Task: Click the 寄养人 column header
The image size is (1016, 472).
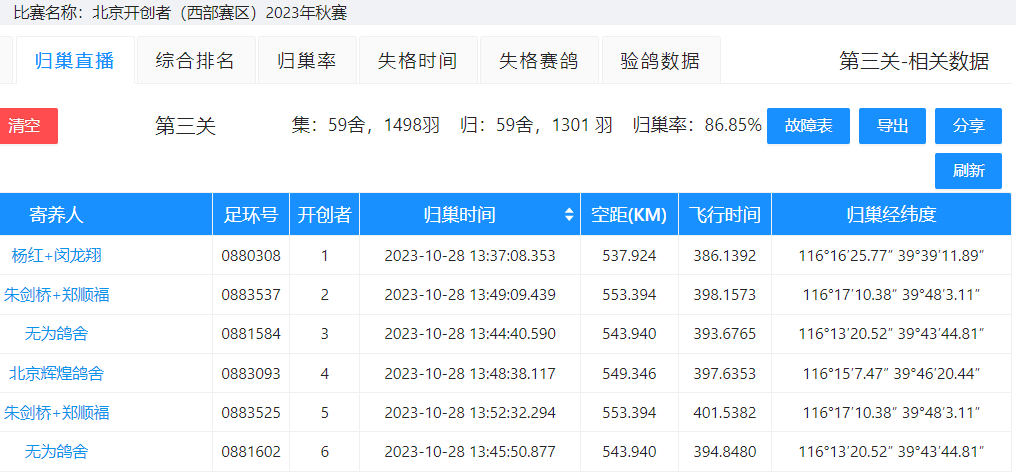Action: tap(57, 215)
